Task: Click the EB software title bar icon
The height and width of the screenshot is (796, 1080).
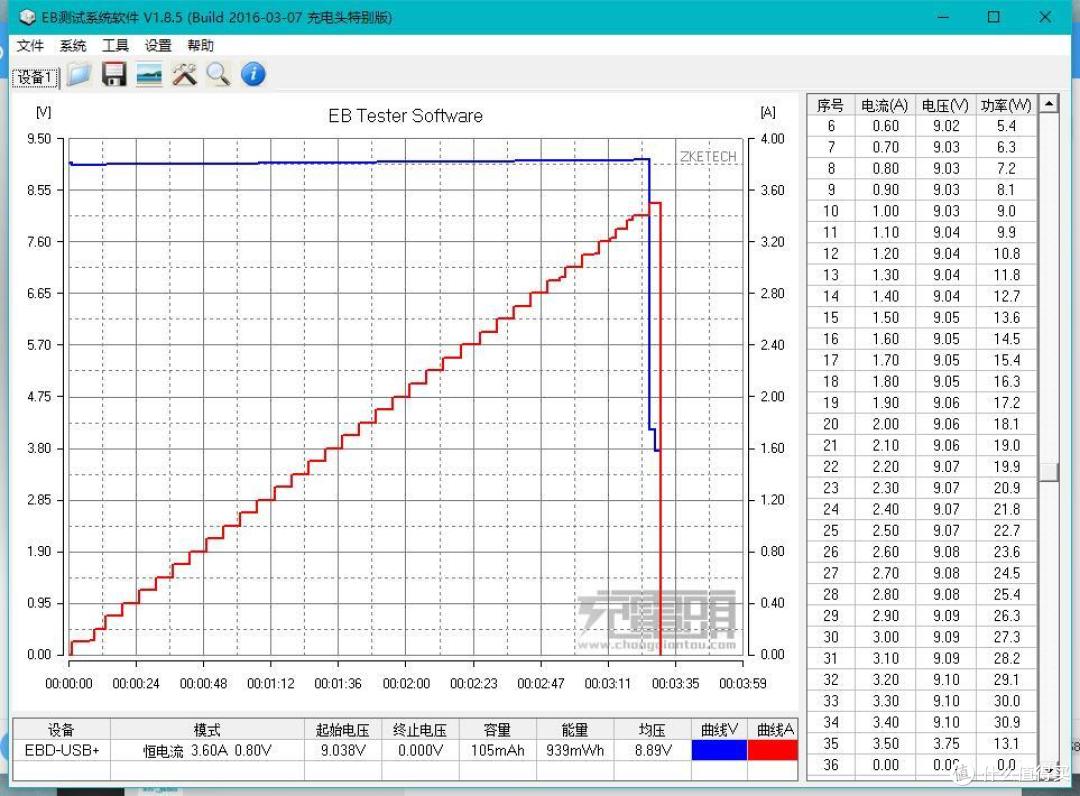Action: pyautogui.click(x=27, y=17)
